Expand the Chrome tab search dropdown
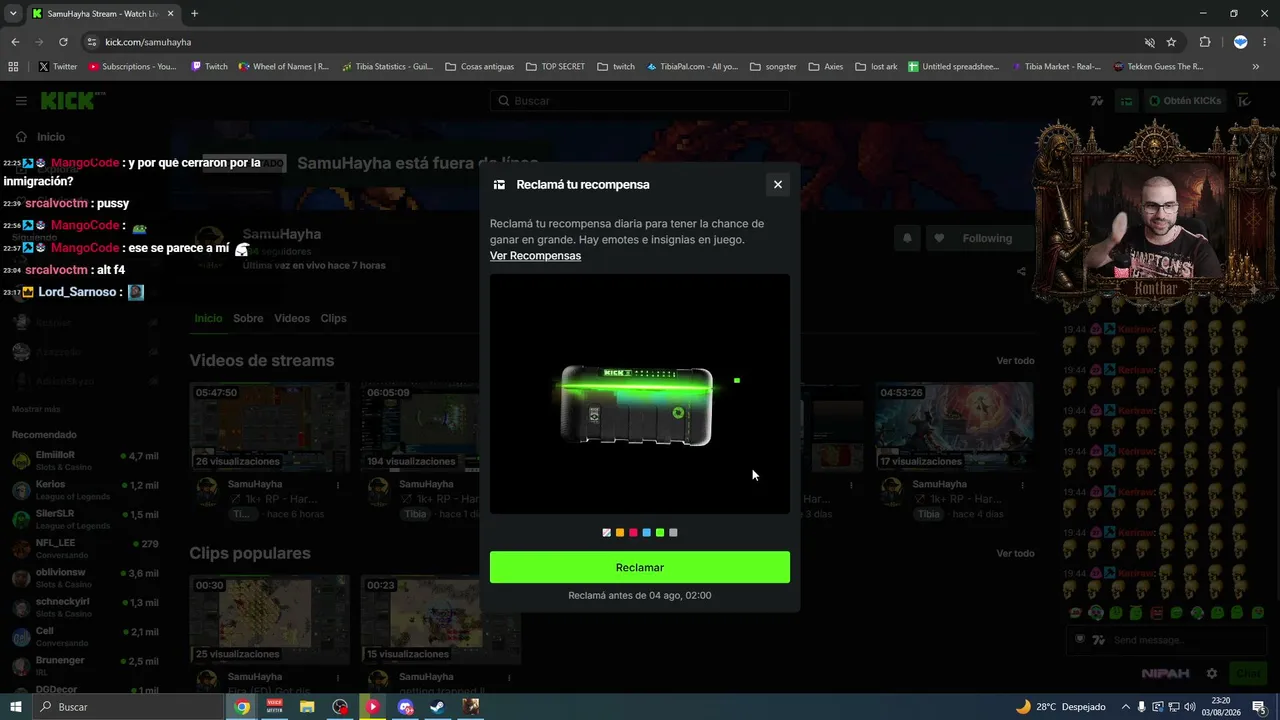Screen dimensions: 1280x720 (13, 14)
